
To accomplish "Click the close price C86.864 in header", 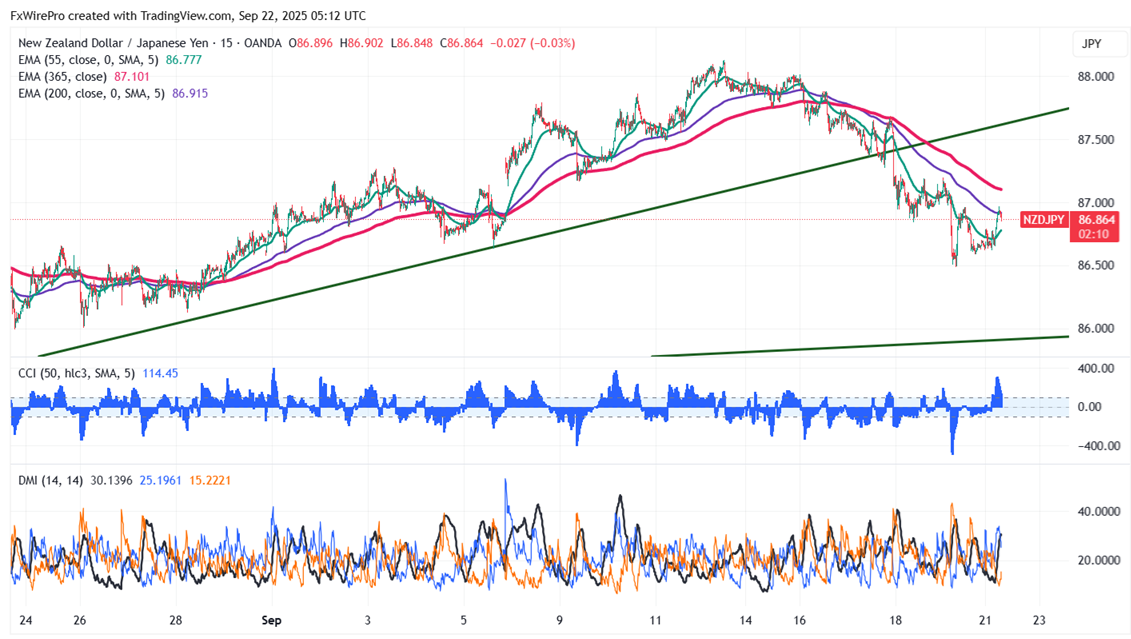I will [462, 43].
